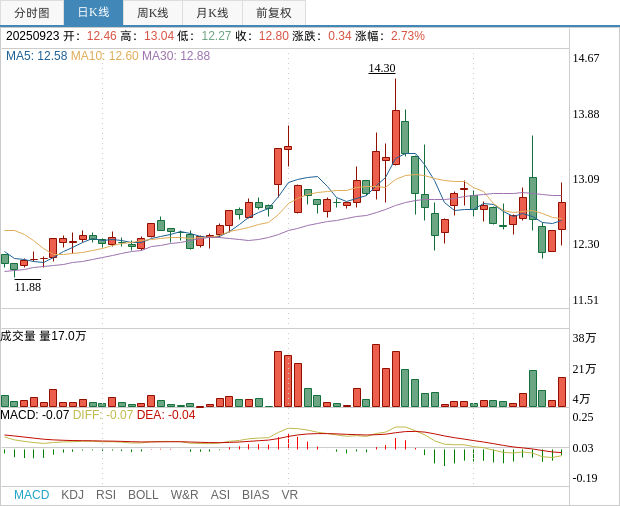Screen dimensions: 620x506
Task: Select the 日K线 tab
Action: (x=93, y=13)
